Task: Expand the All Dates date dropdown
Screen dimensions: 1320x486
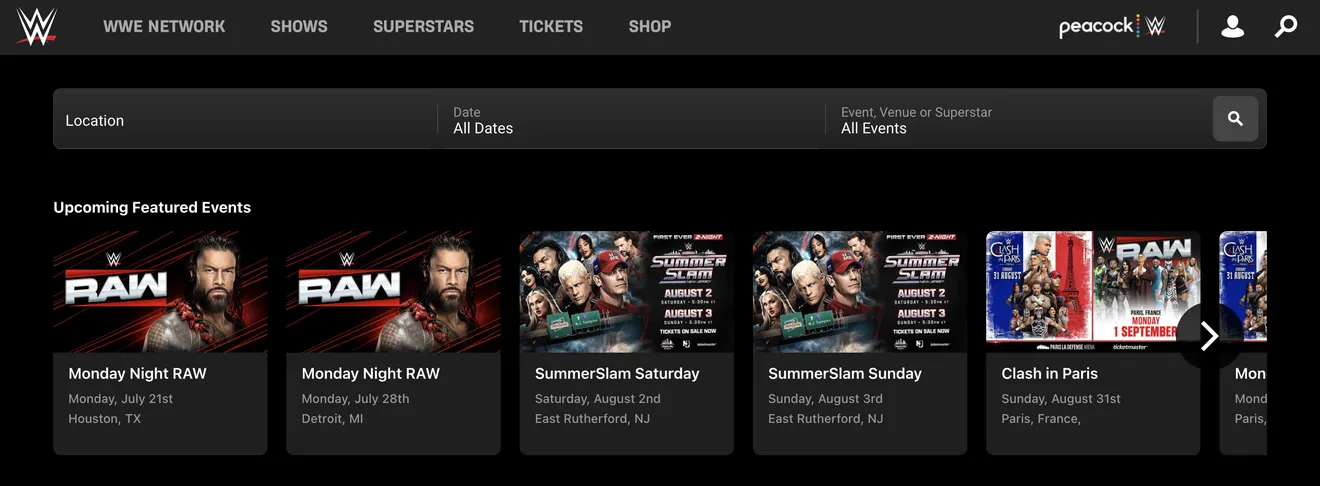Action: [x=630, y=120]
